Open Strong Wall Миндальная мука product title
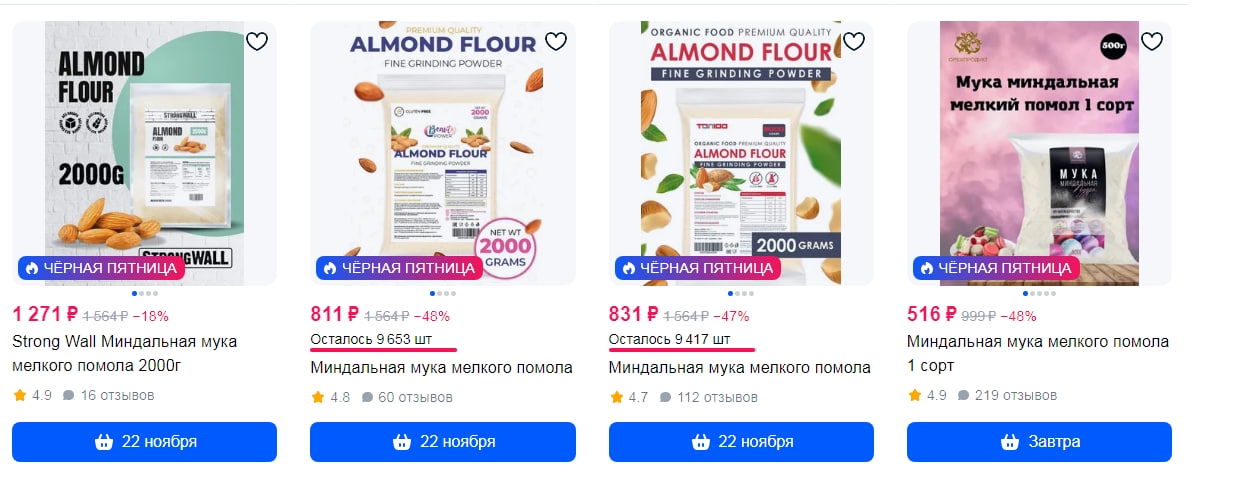The width and height of the screenshot is (1248, 482). point(125,353)
